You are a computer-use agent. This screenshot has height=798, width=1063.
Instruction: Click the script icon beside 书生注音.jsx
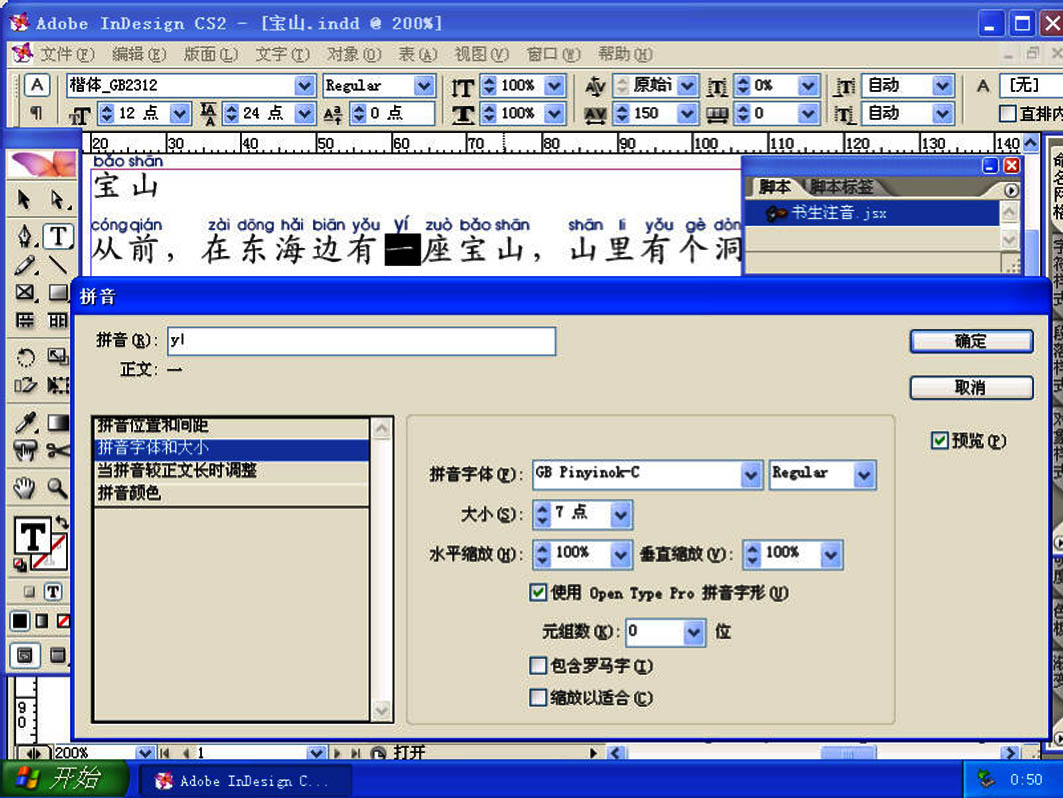pos(776,214)
